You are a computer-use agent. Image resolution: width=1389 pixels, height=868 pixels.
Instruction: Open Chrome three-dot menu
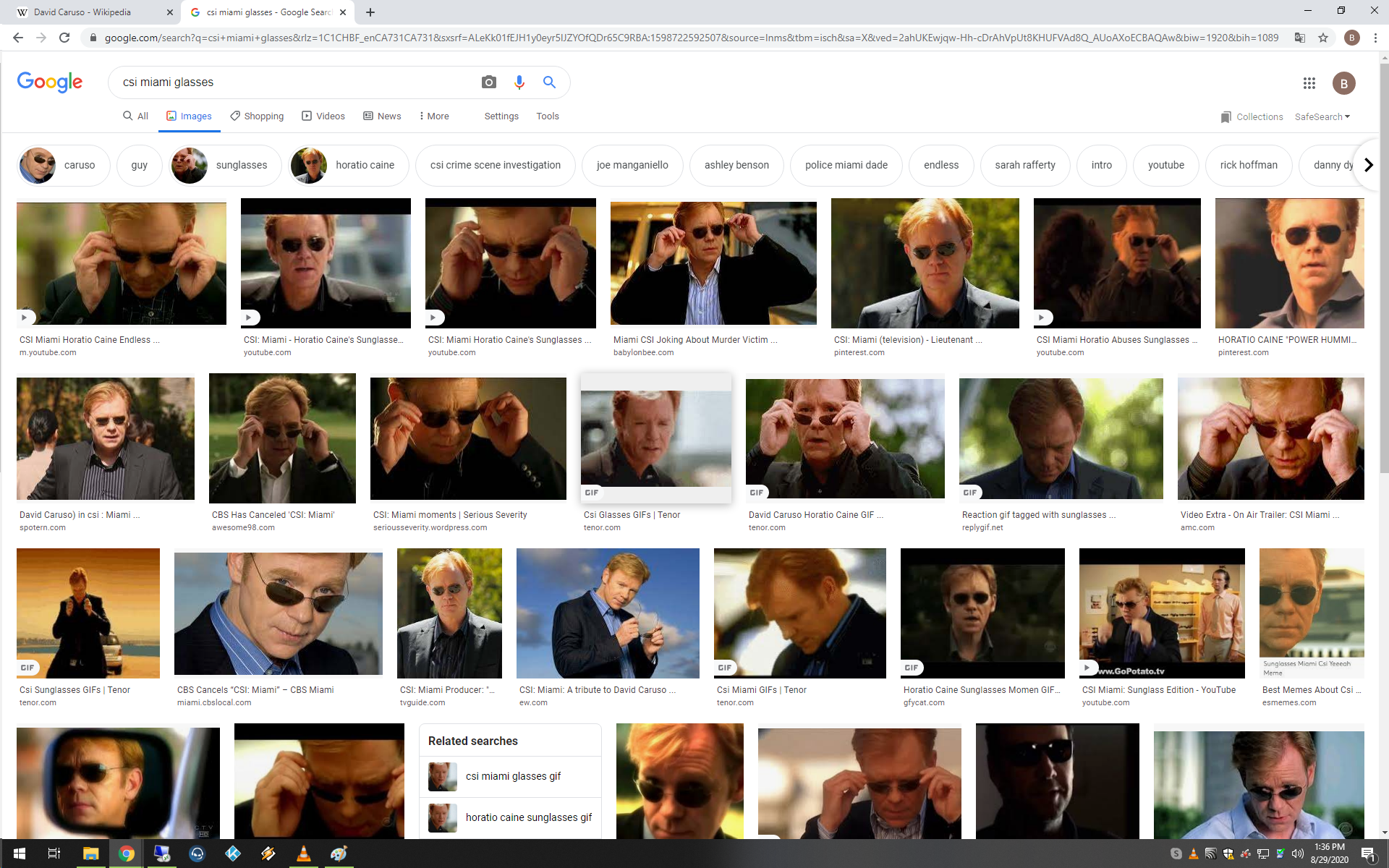coord(1375,38)
